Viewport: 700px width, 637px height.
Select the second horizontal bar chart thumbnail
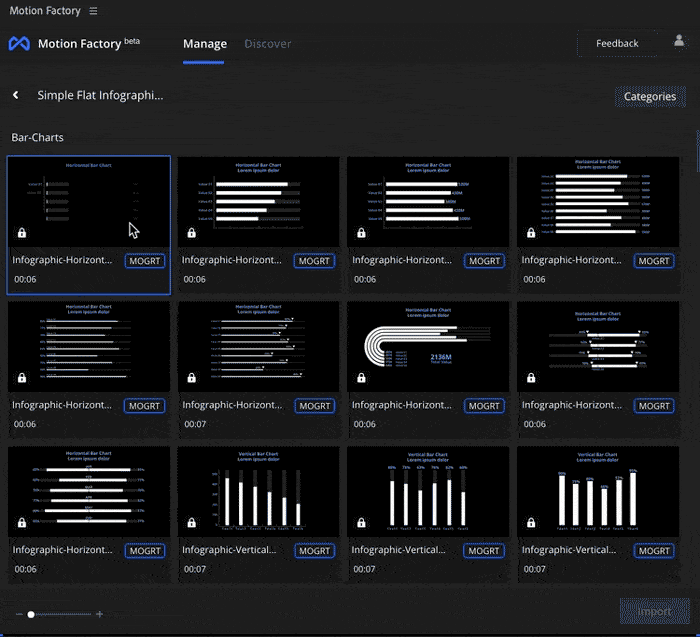(258, 200)
